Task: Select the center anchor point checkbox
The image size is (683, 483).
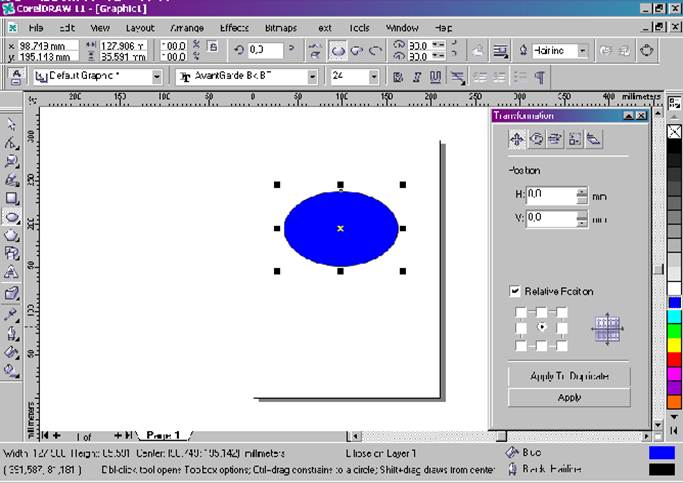Action: [541, 327]
